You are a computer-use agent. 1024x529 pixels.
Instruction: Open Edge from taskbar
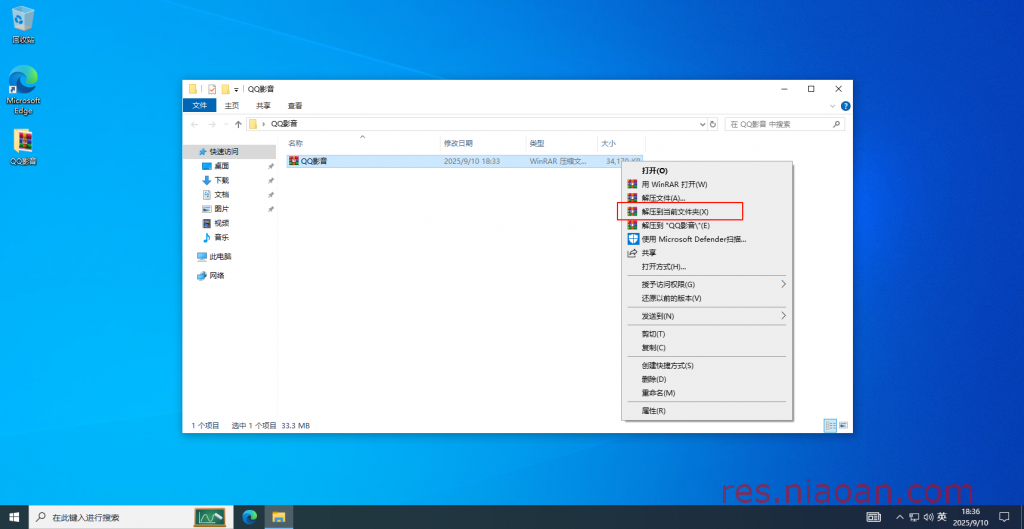(x=249, y=517)
